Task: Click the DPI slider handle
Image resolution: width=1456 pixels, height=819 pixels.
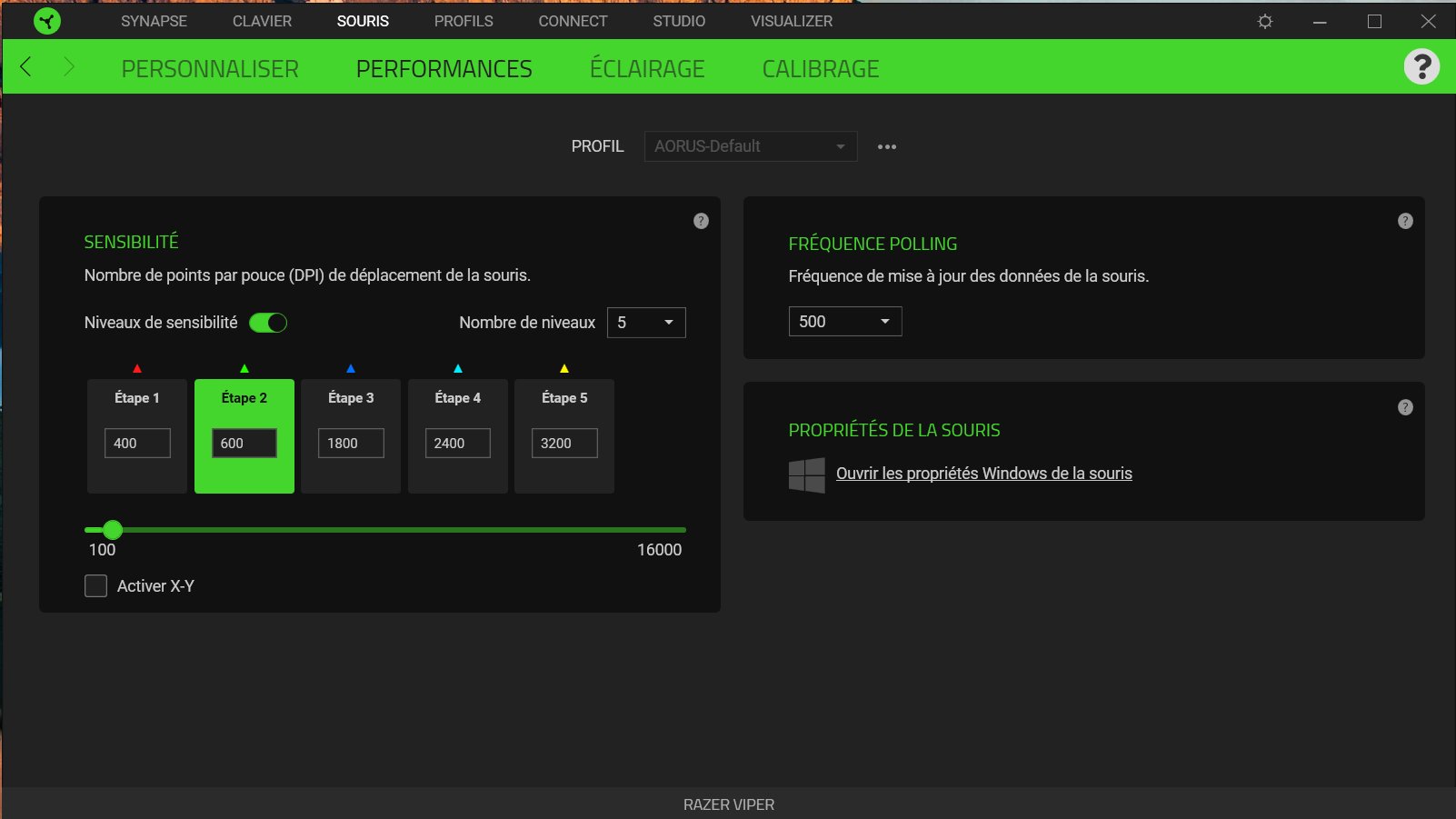Action: (112, 529)
